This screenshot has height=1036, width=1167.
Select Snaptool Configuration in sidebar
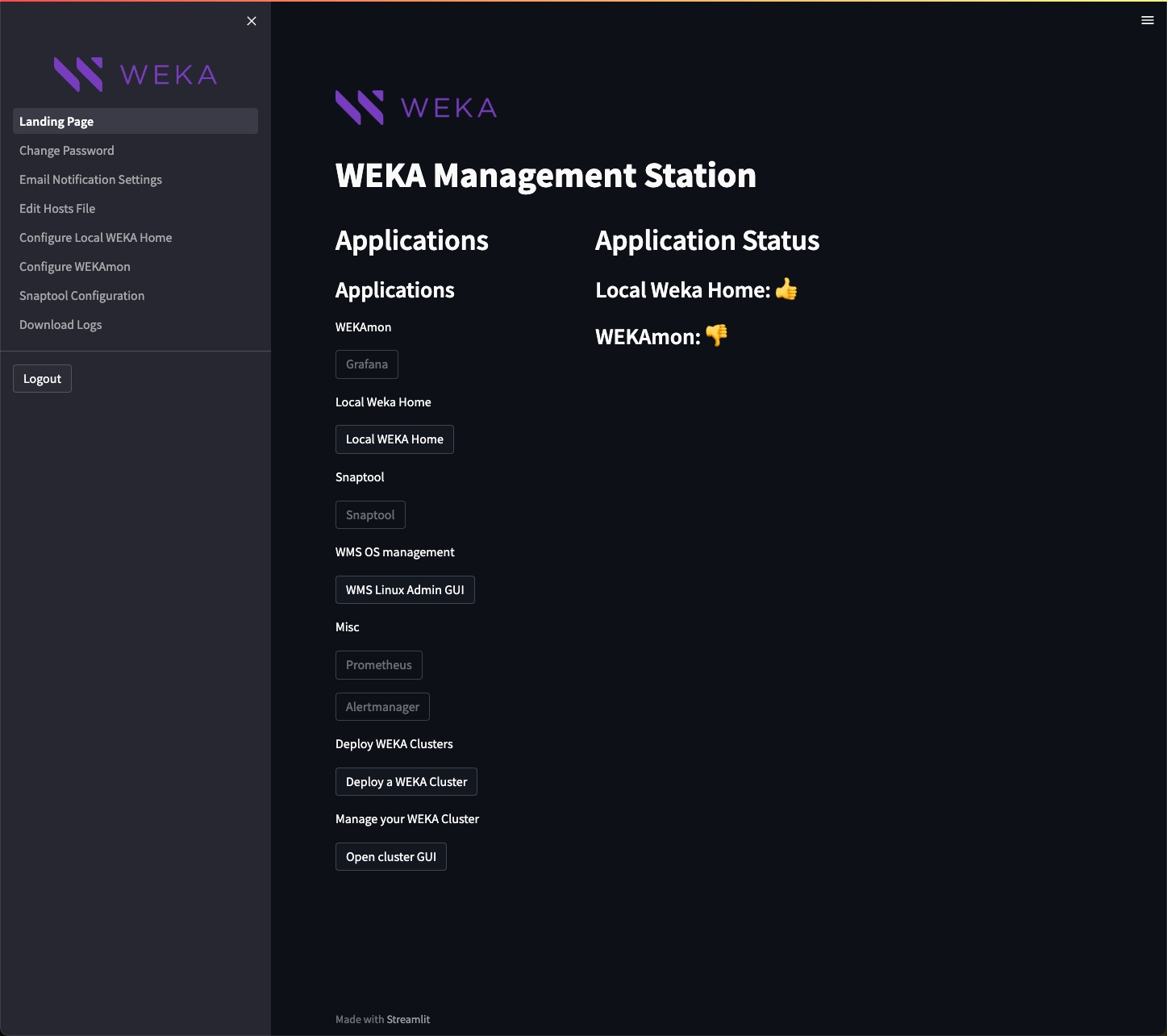(81, 296)
